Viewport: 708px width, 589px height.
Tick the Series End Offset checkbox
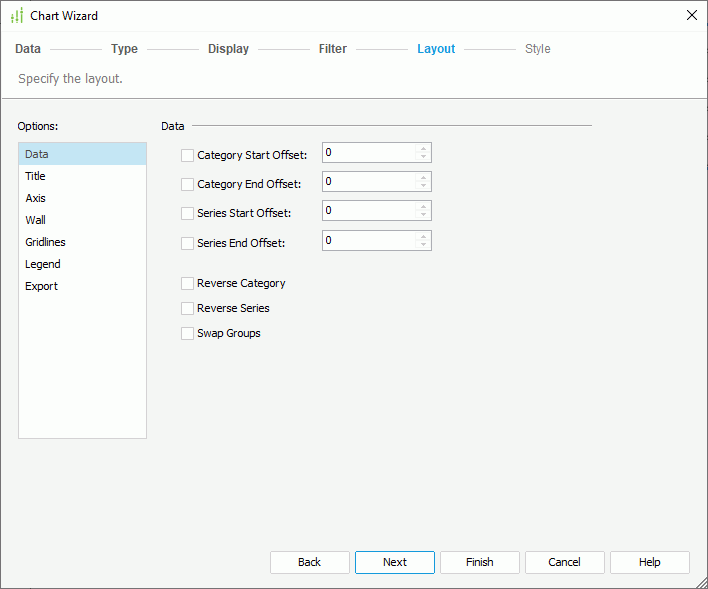pos(187,243)
